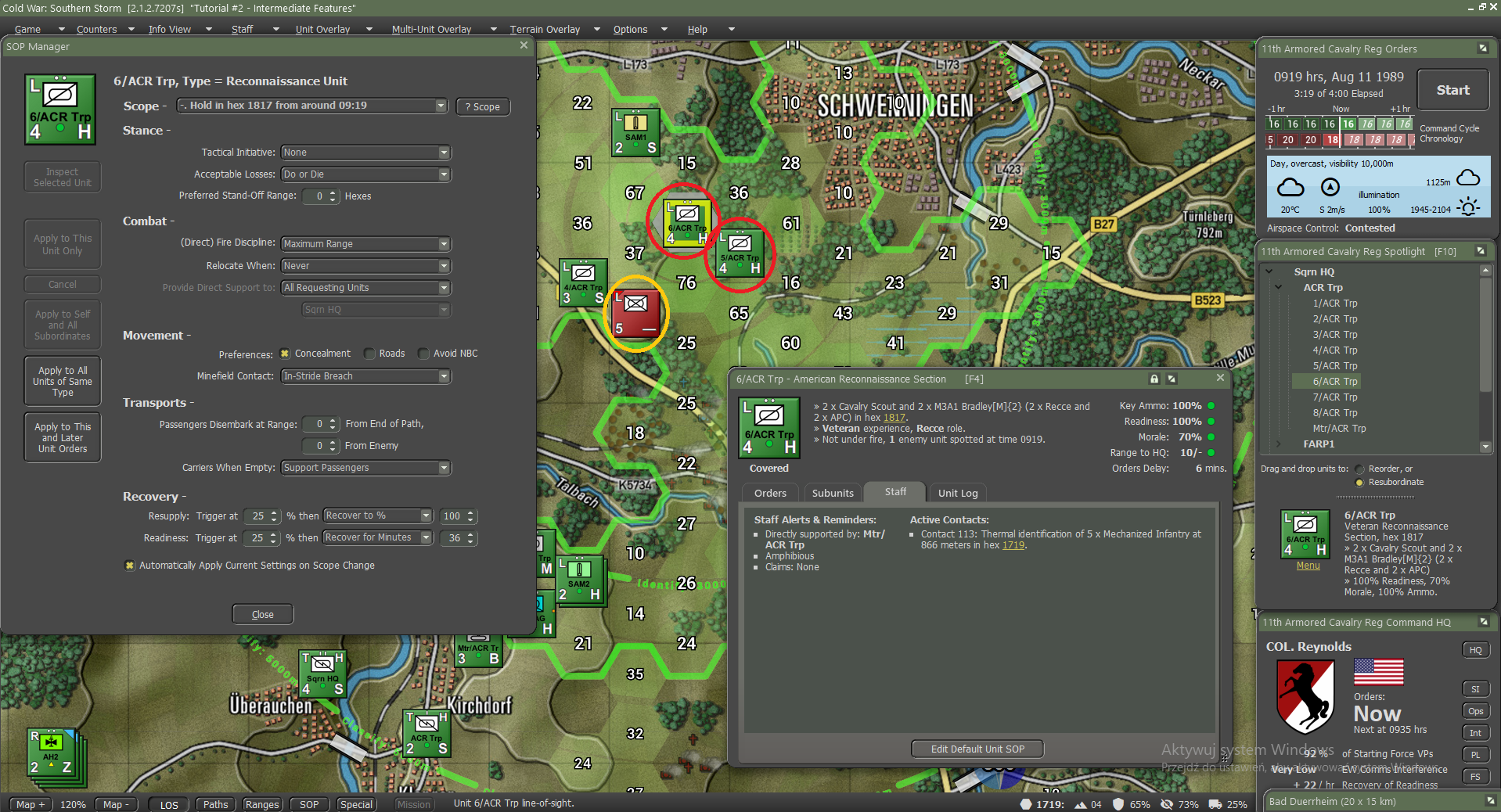Viewport: 1501px width, 812px height.
Task: Toggle the Paths overlay button
Action: point(215,804)
